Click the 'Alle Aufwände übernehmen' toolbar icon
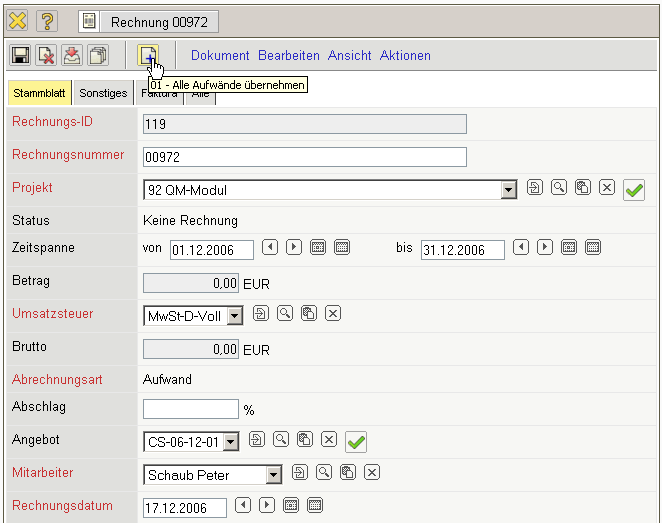 (x=147, y=56)
